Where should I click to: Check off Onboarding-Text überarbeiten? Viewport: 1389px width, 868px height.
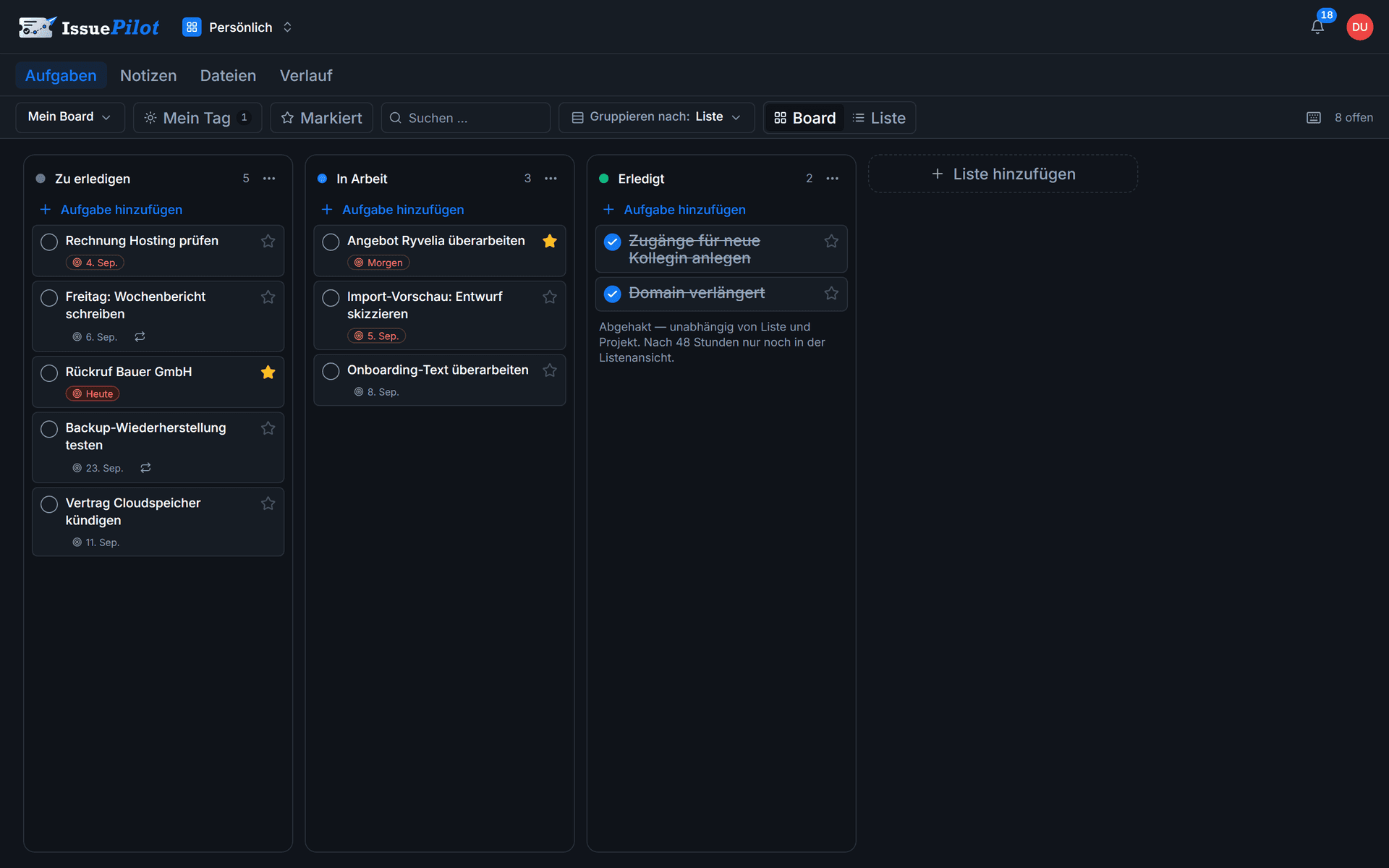pyautogui.click(x=331, y=371)
